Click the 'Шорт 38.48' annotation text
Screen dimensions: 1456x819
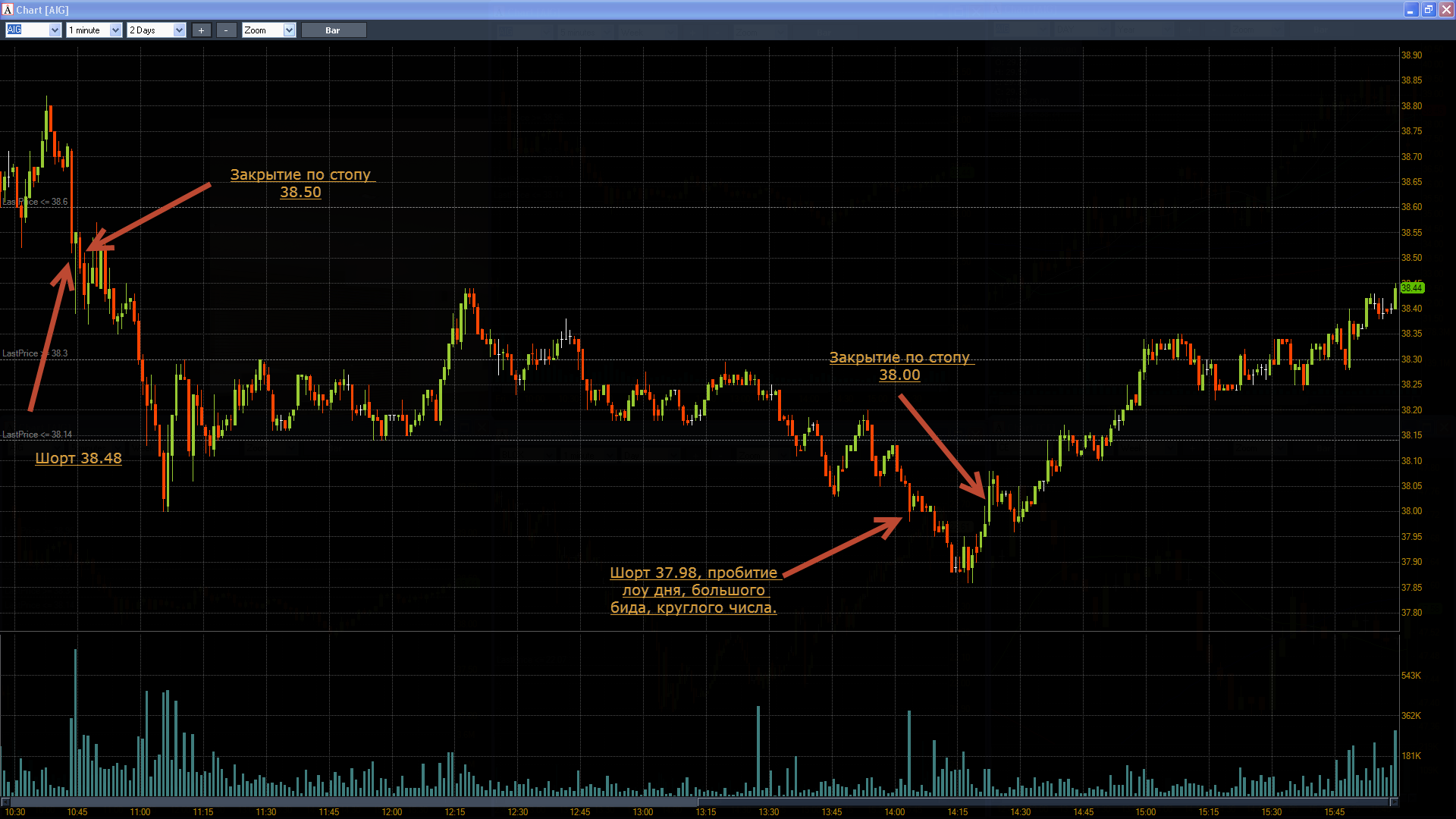78,458
